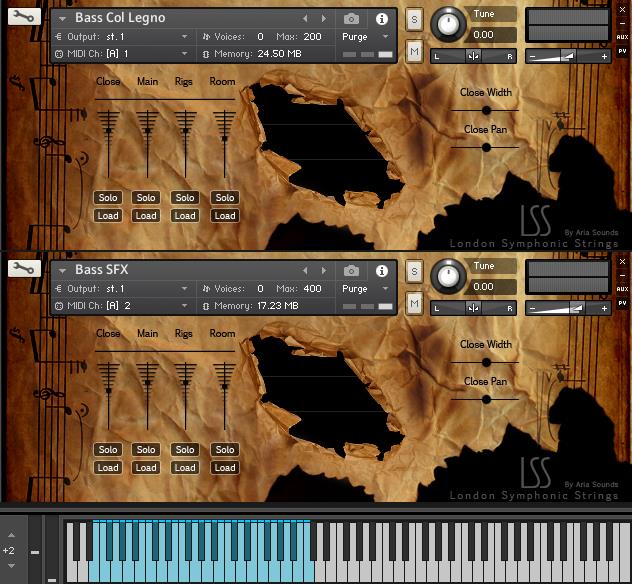Go to next instrument in Bass Col Legno
Screen dimensions: 632x584
click(324, 18)
